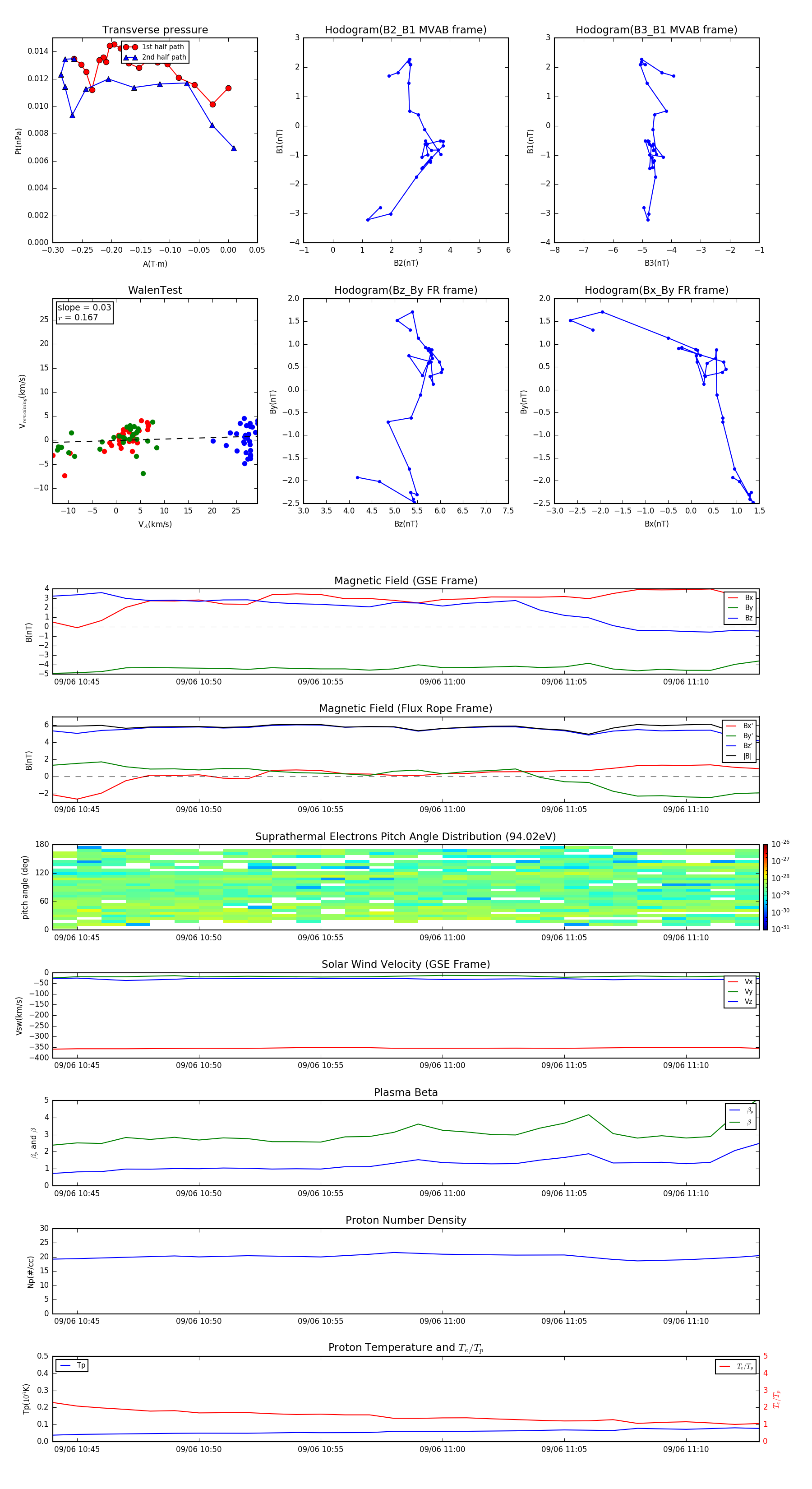This screenshot has width=812, height=1489.
Task: Click the "Proton Number Density" title
Action: [406, 1220]
